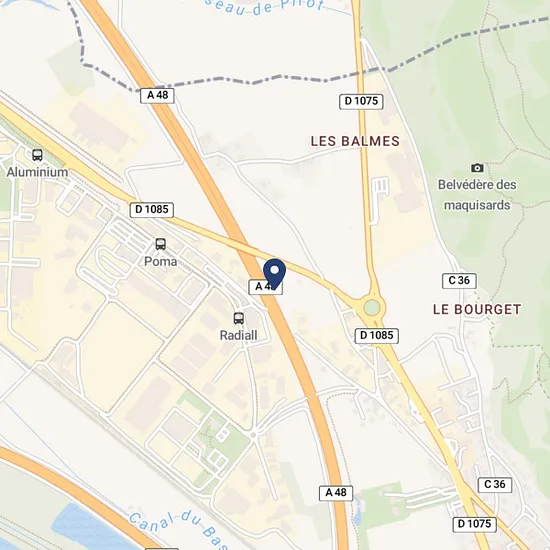Click the roundabout green center on D 1085

(x=372, y=308)
